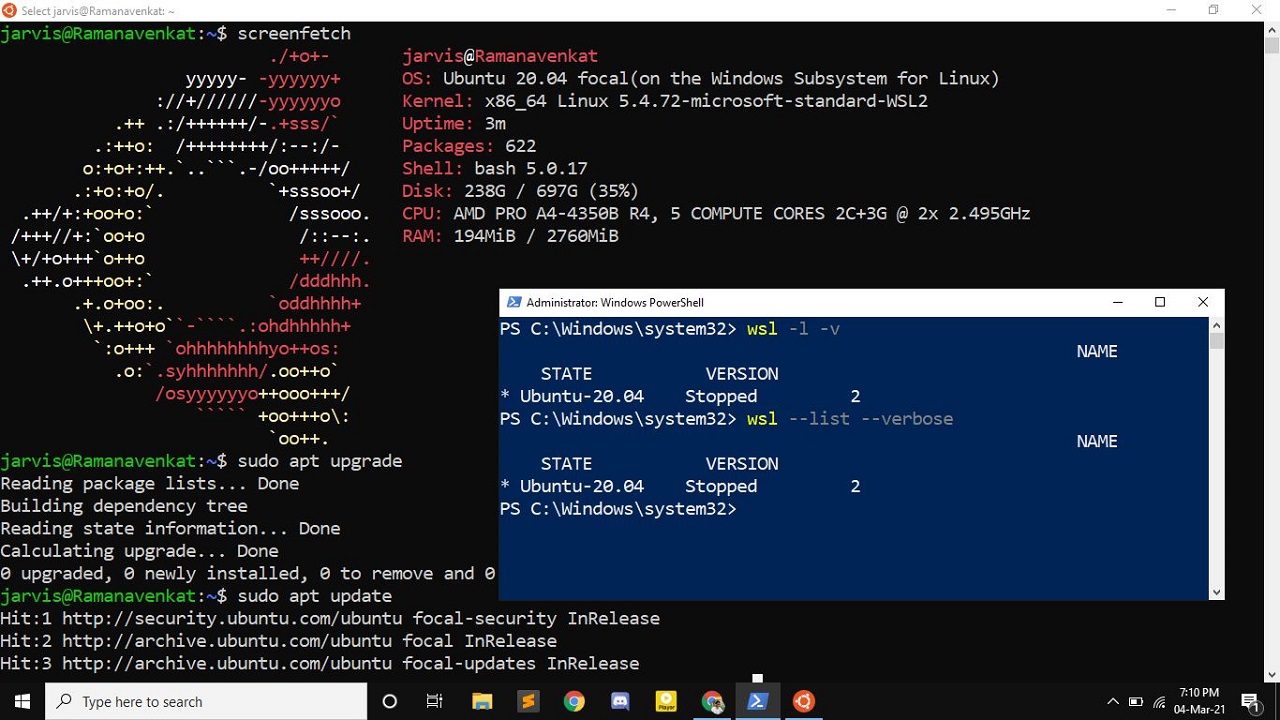Open the Start menu
This screenshot has height=720, width=1280.
[x=20, y=701]
